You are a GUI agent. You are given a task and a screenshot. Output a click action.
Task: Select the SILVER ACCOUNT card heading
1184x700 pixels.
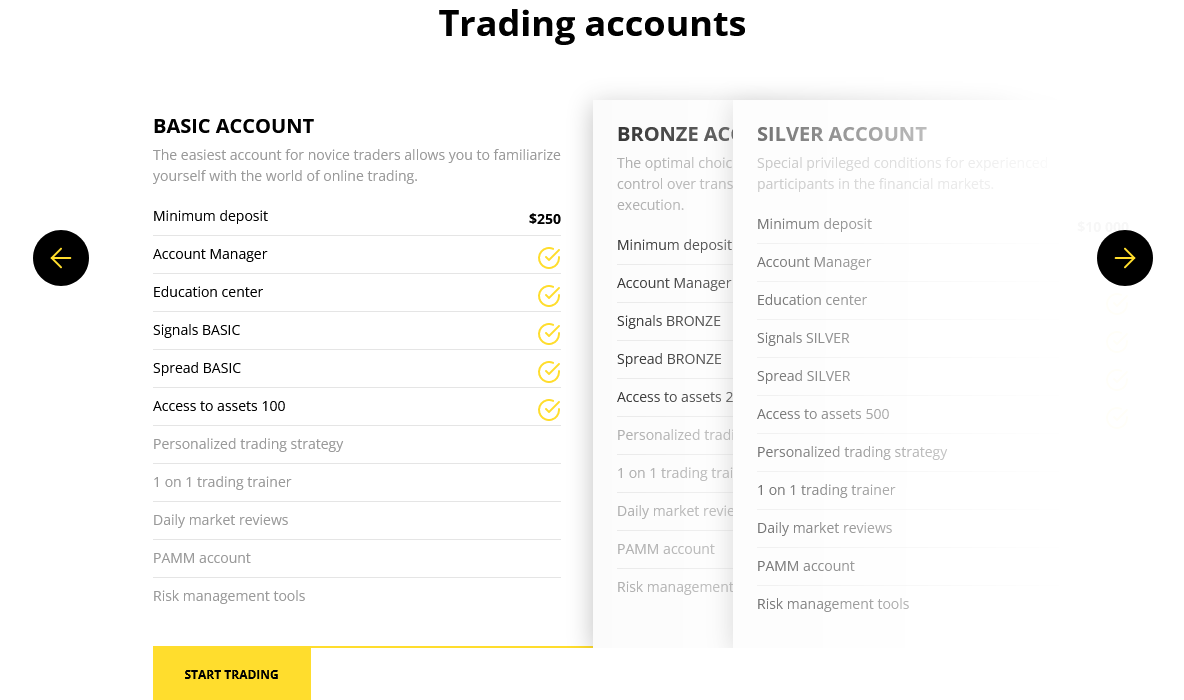tap(841, 134)
